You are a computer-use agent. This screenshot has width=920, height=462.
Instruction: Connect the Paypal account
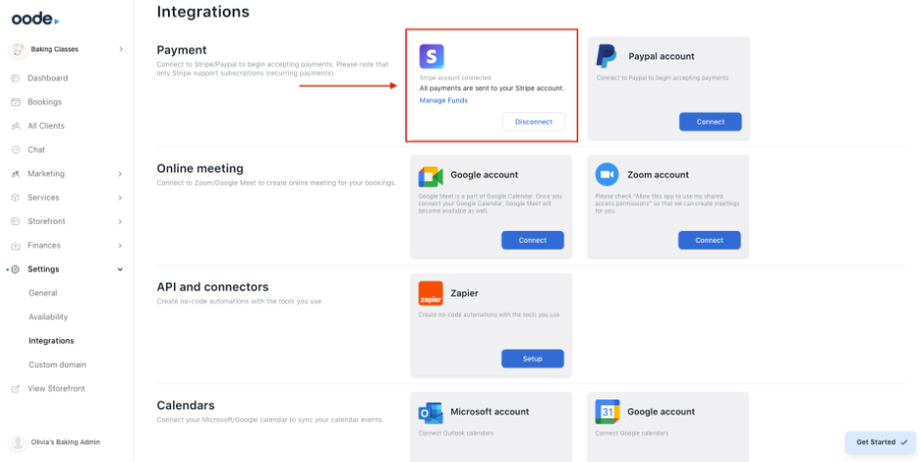click(x=710, y=122)
